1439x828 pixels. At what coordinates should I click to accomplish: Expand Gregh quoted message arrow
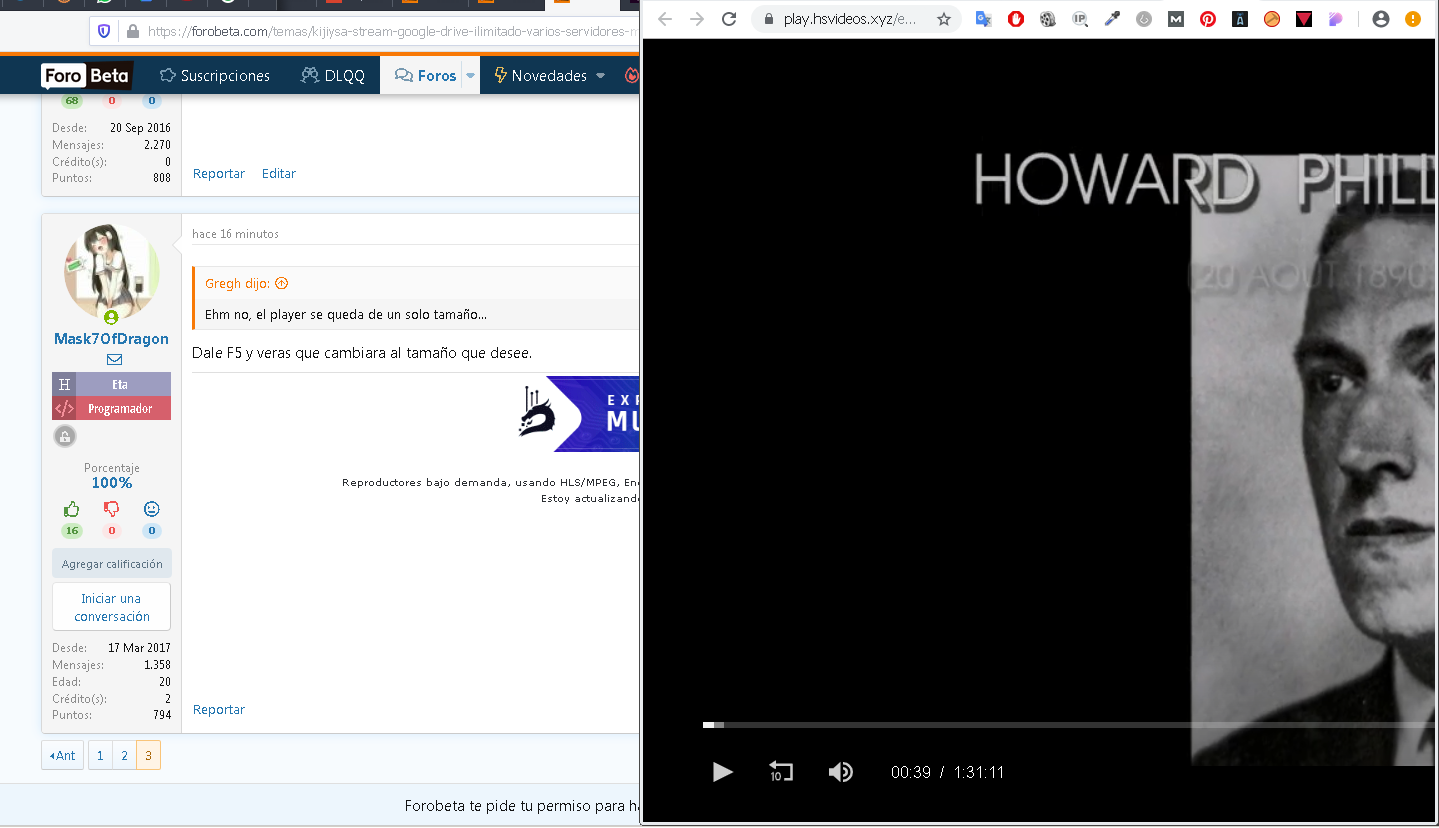(x=281, y=284)
